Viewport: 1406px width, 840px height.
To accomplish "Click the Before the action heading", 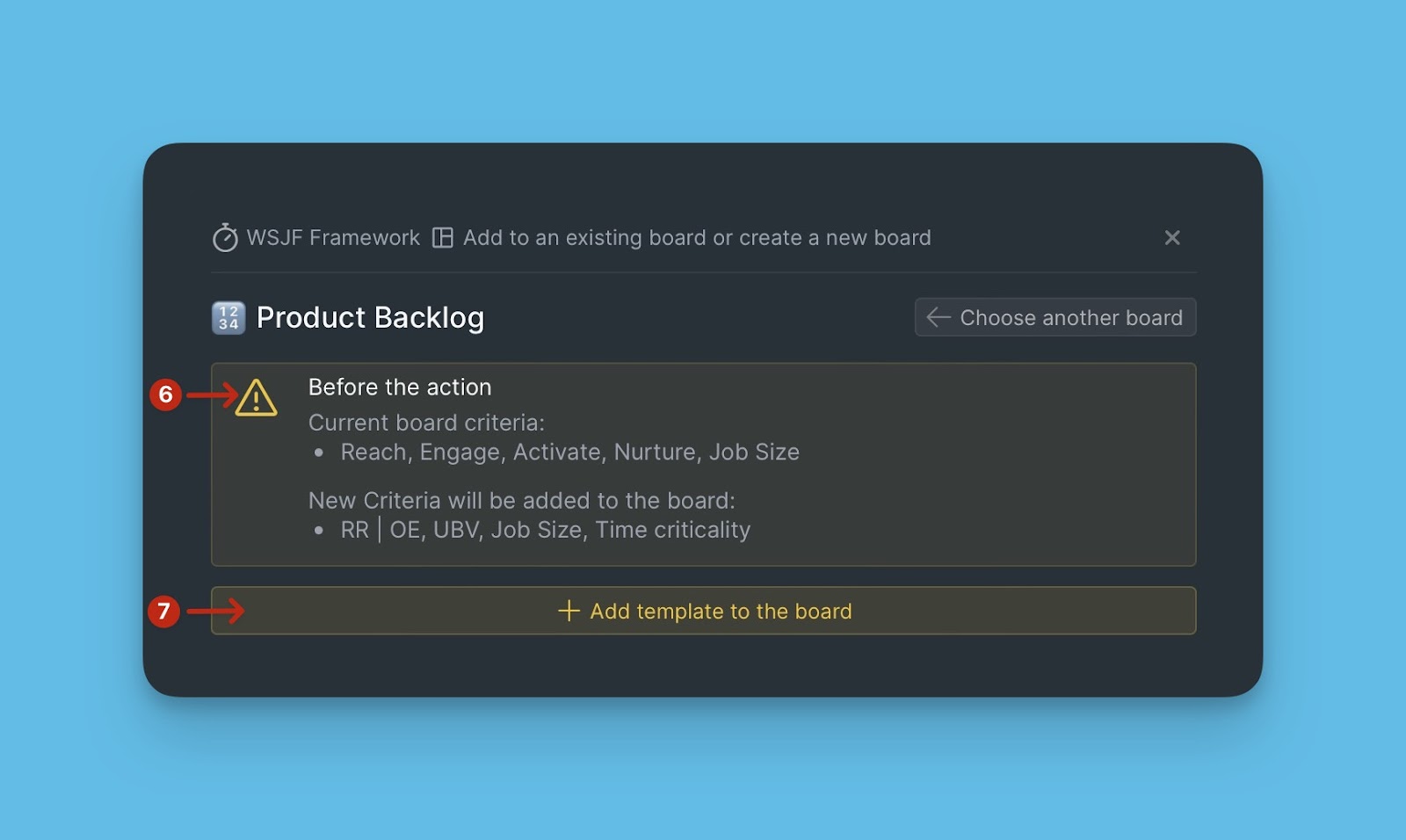I will 400,387.
